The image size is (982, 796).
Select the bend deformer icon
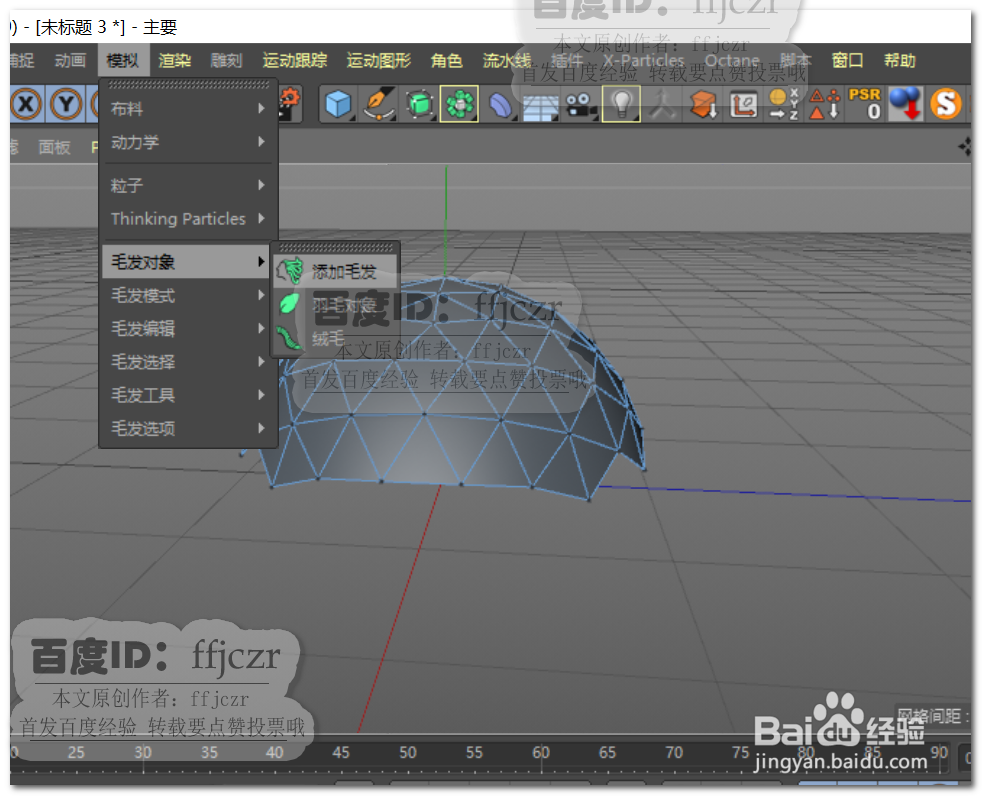501,105
